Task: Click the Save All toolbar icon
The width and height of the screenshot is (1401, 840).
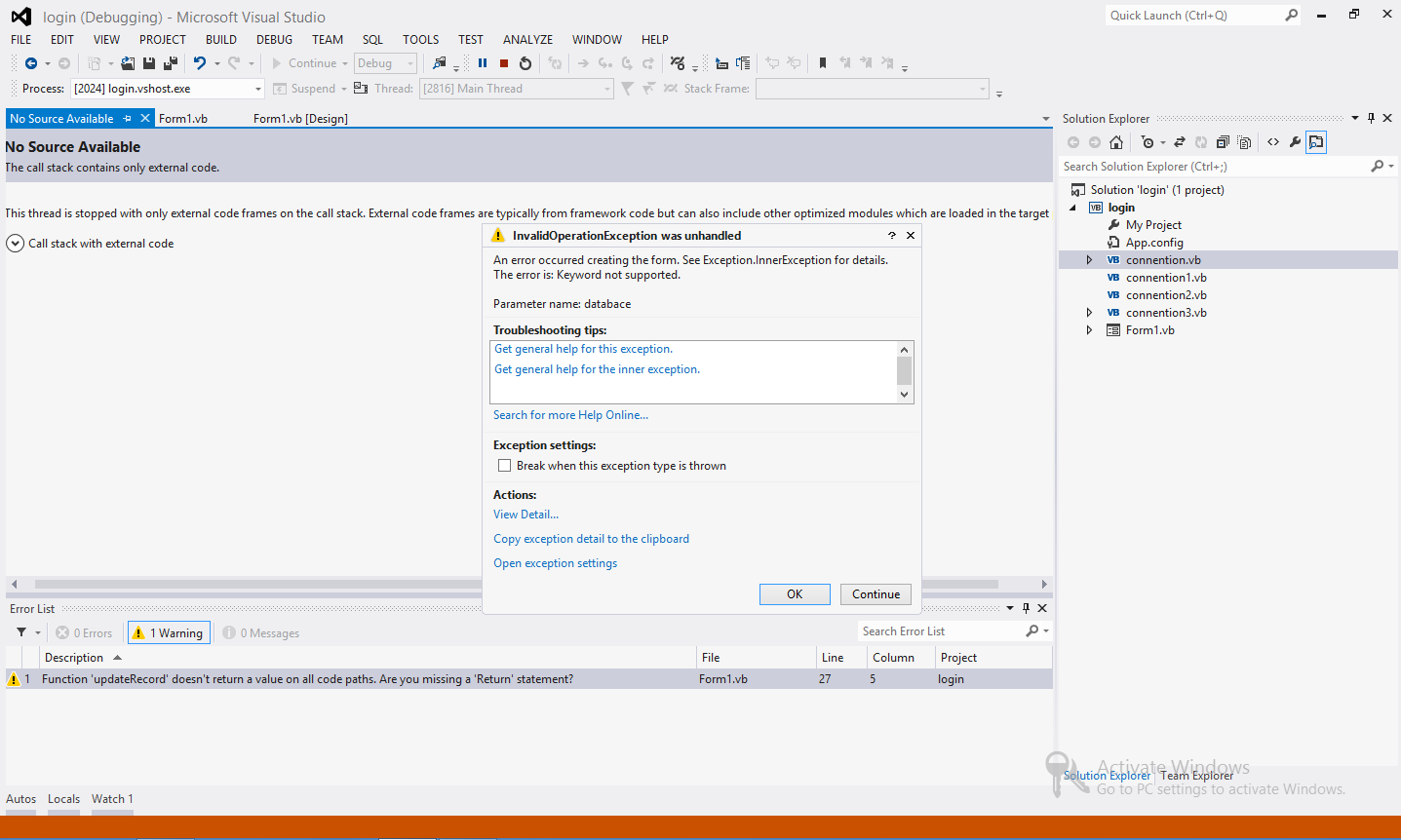Action: pyautogui.click(x=171, y=63)
